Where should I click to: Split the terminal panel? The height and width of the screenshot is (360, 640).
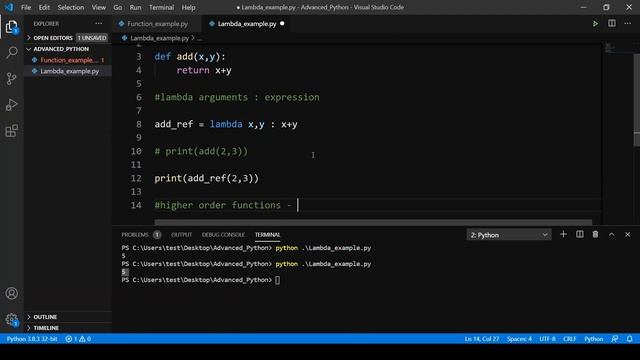580,234
